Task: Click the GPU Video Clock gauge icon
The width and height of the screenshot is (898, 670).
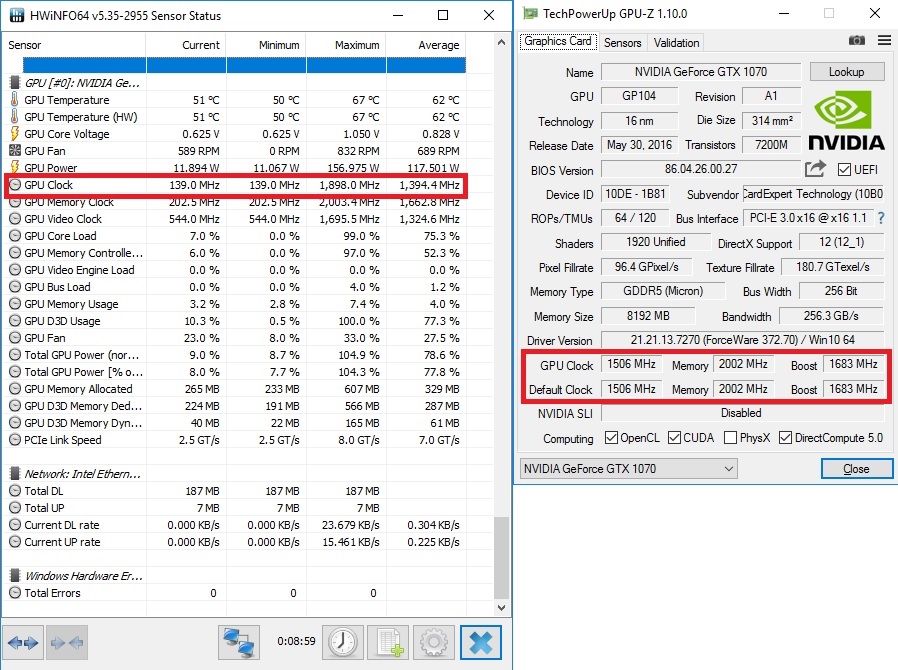Action: (x=15, y=219)
